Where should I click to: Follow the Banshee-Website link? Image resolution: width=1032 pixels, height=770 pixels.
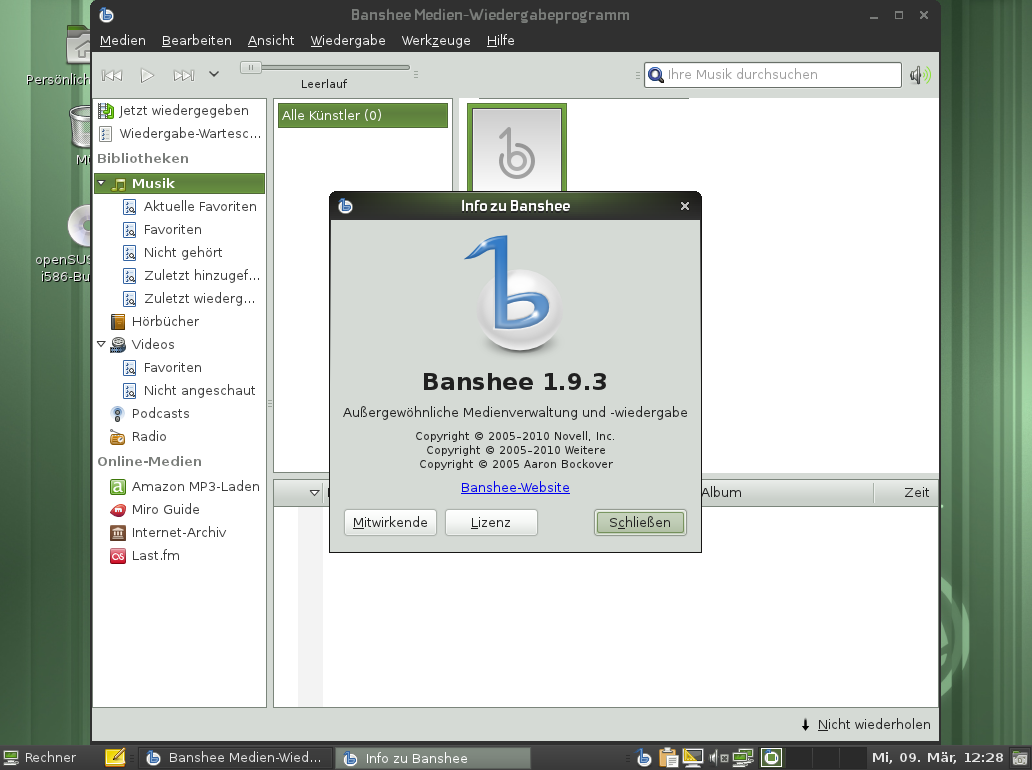(515, 487)
